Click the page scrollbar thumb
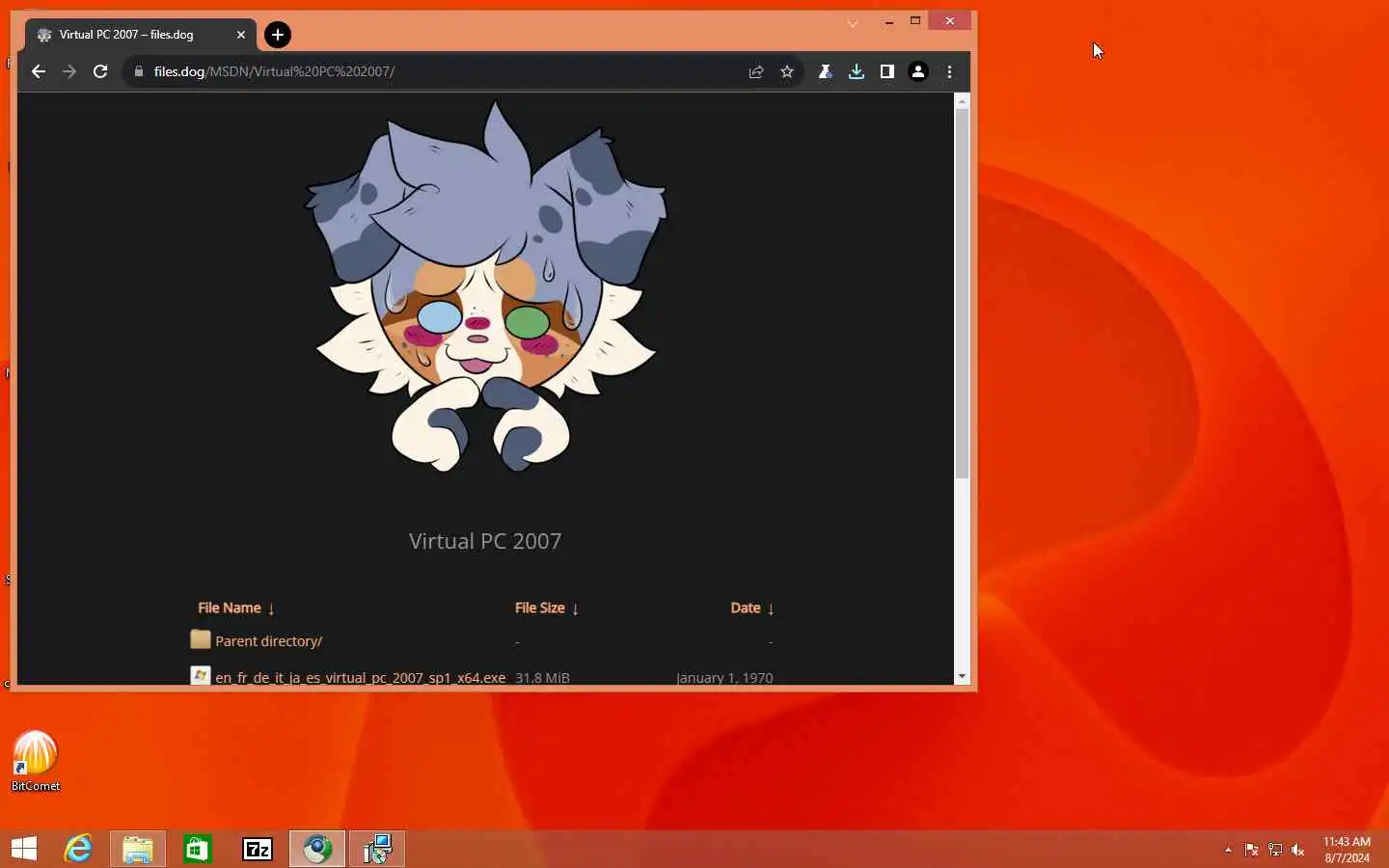 [962, 293]
